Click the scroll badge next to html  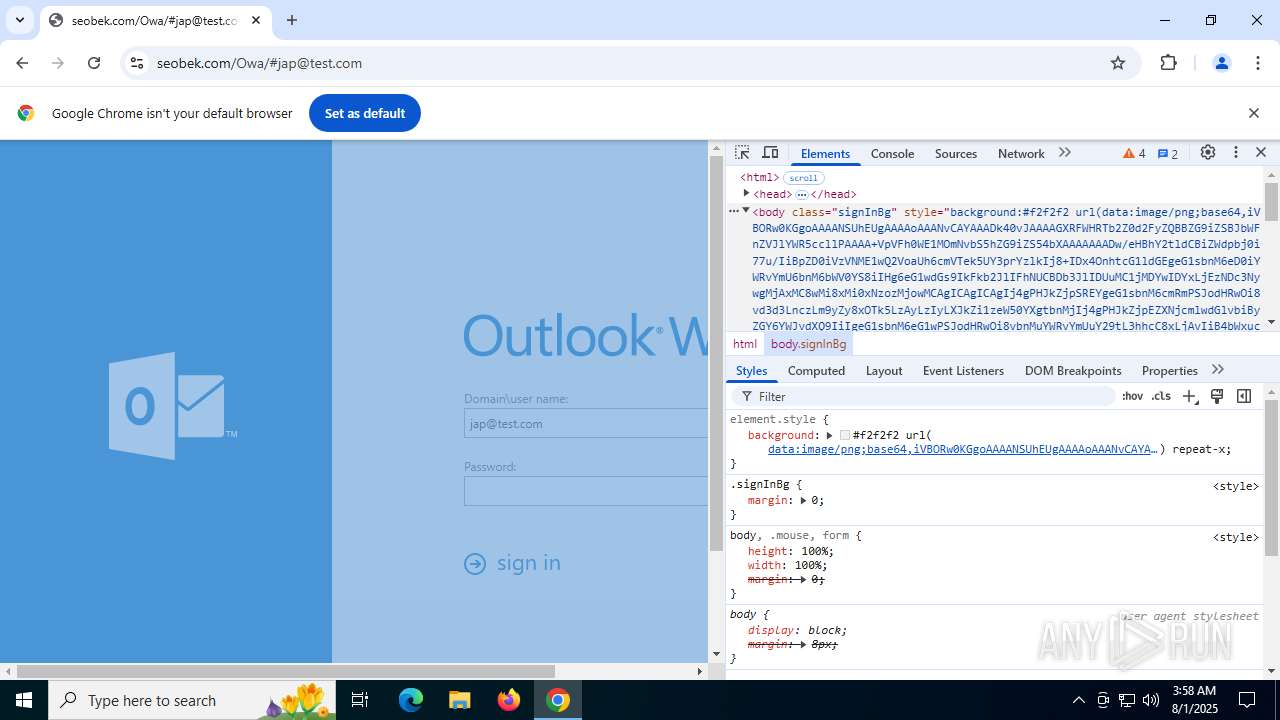point(803,178)
